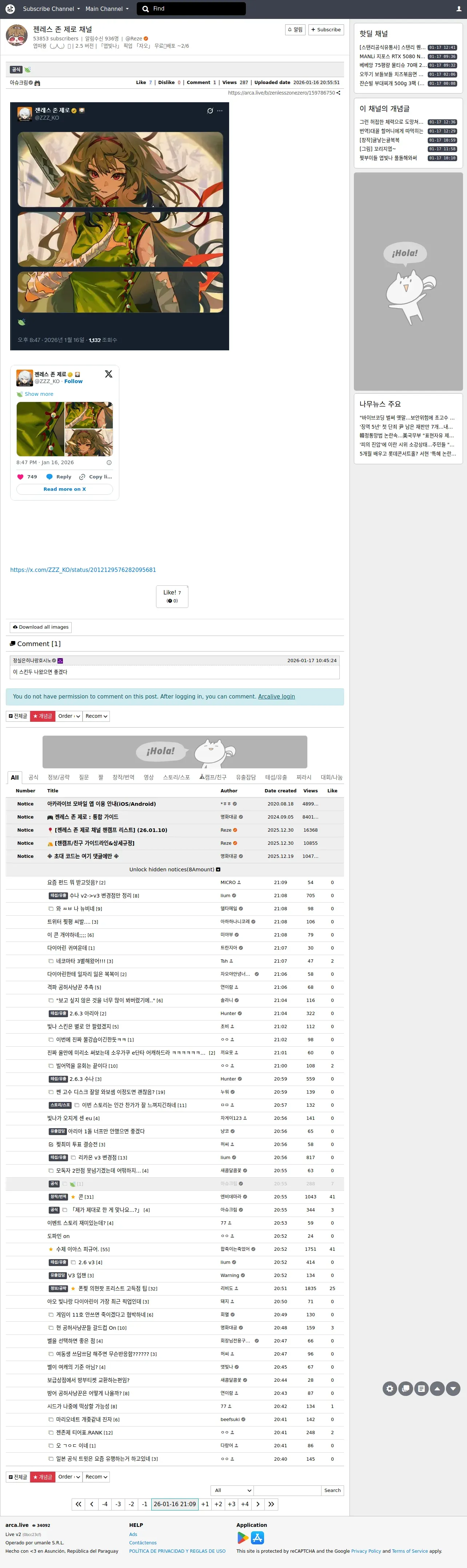The width and height of the screenshot is (467, 1568).
Task: Click Download all images button
Action: (x=41, y=627)
